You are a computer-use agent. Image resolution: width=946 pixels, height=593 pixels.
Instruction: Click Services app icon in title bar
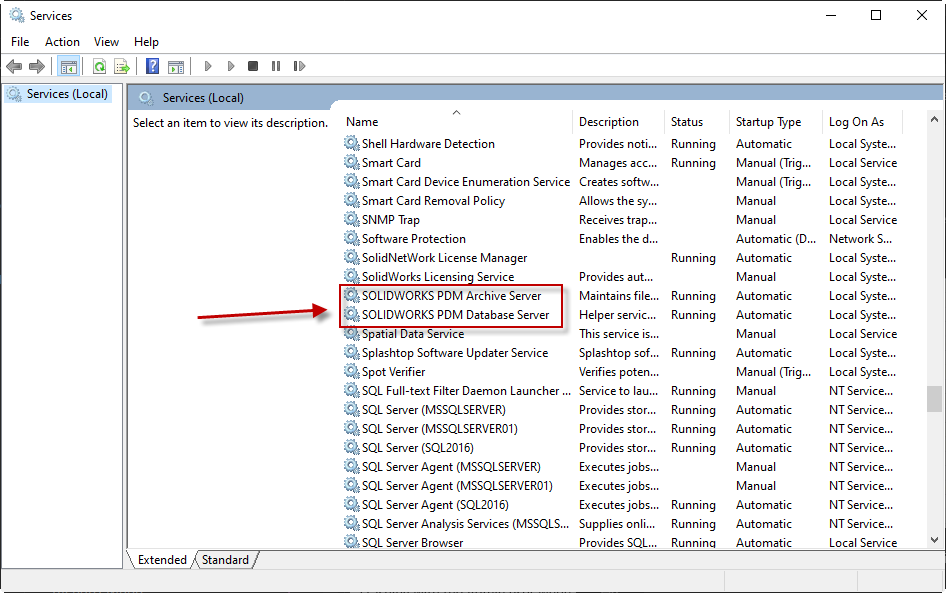[x=17, y=15]
